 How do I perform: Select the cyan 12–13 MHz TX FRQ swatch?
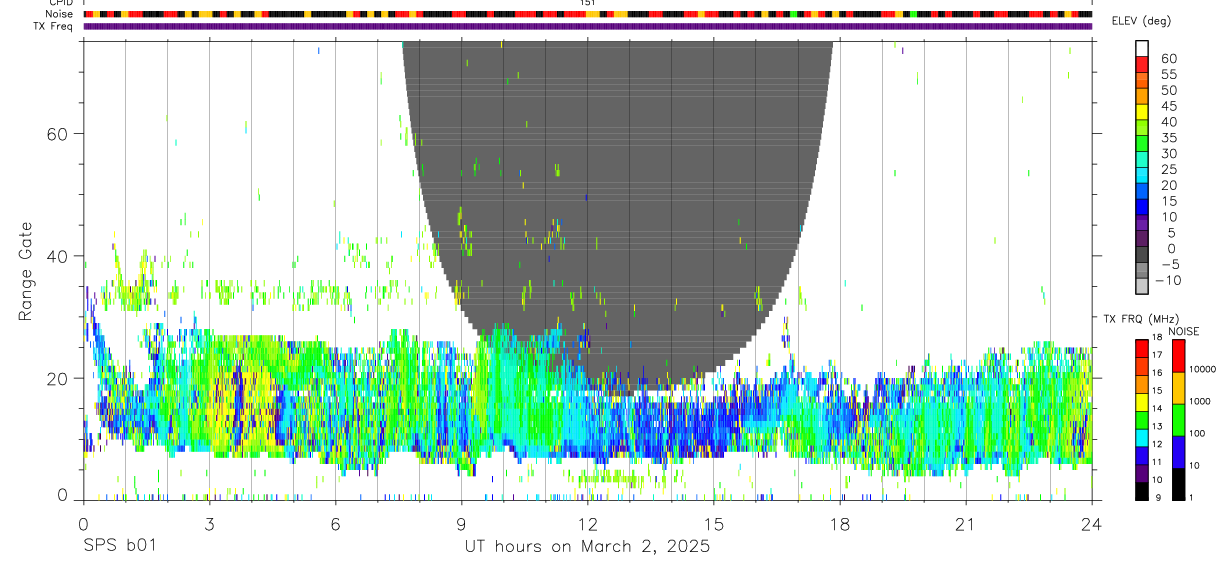point(1142,437)
